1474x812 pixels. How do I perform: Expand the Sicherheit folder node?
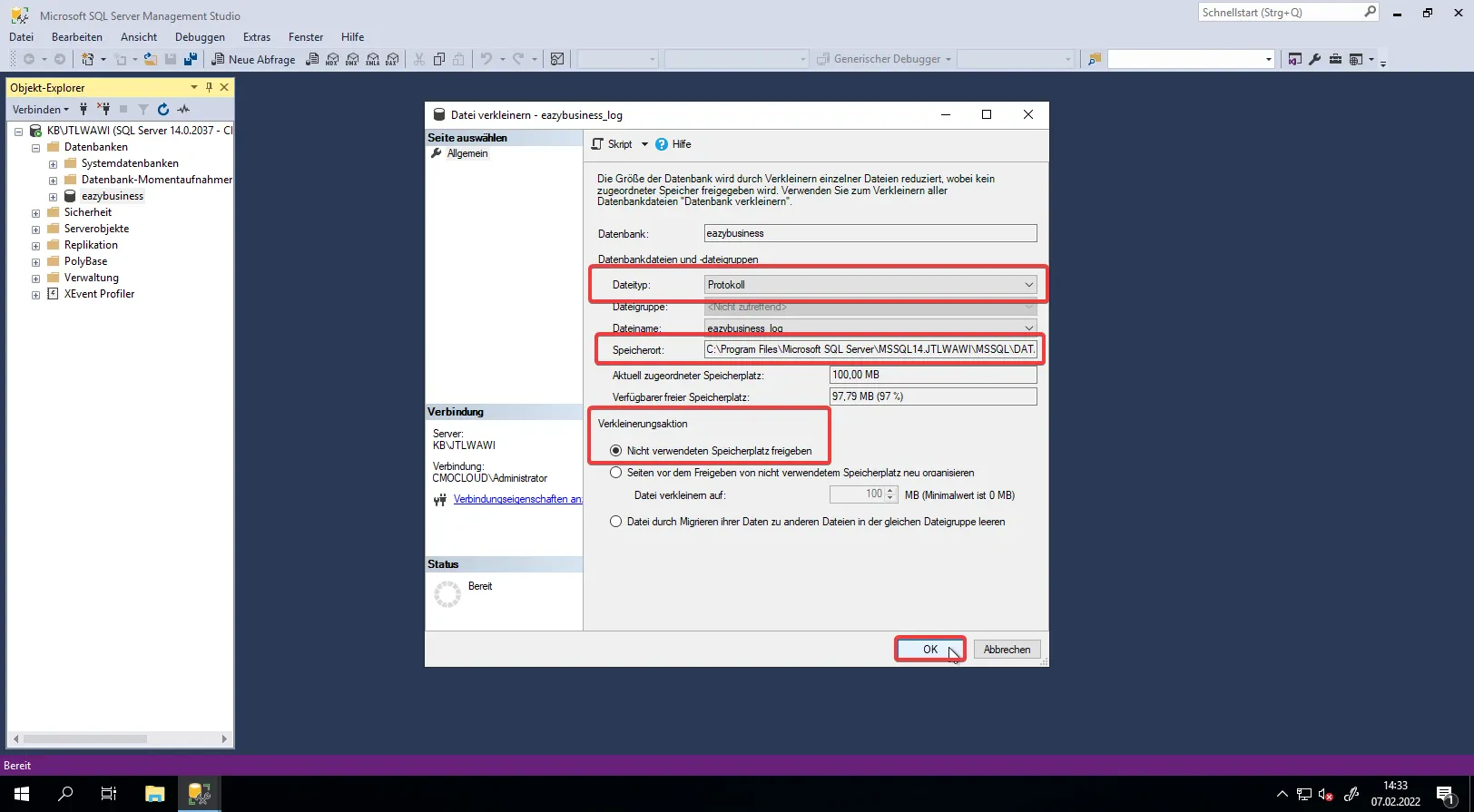point(35,213)
